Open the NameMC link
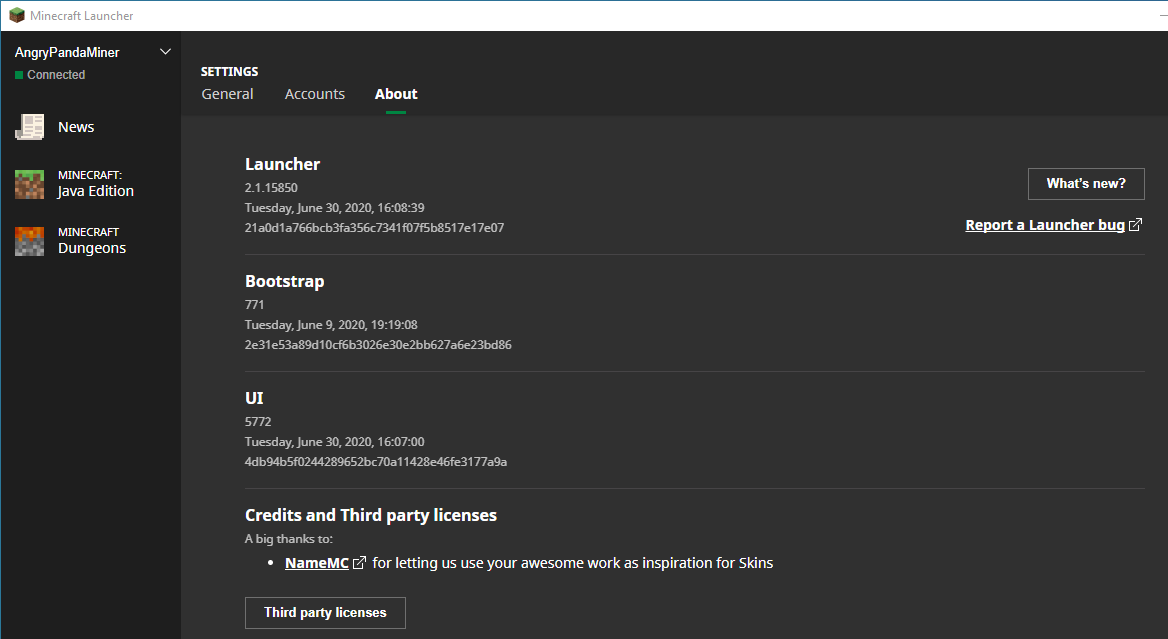1168x639 pixels. (x=317, y=563)
